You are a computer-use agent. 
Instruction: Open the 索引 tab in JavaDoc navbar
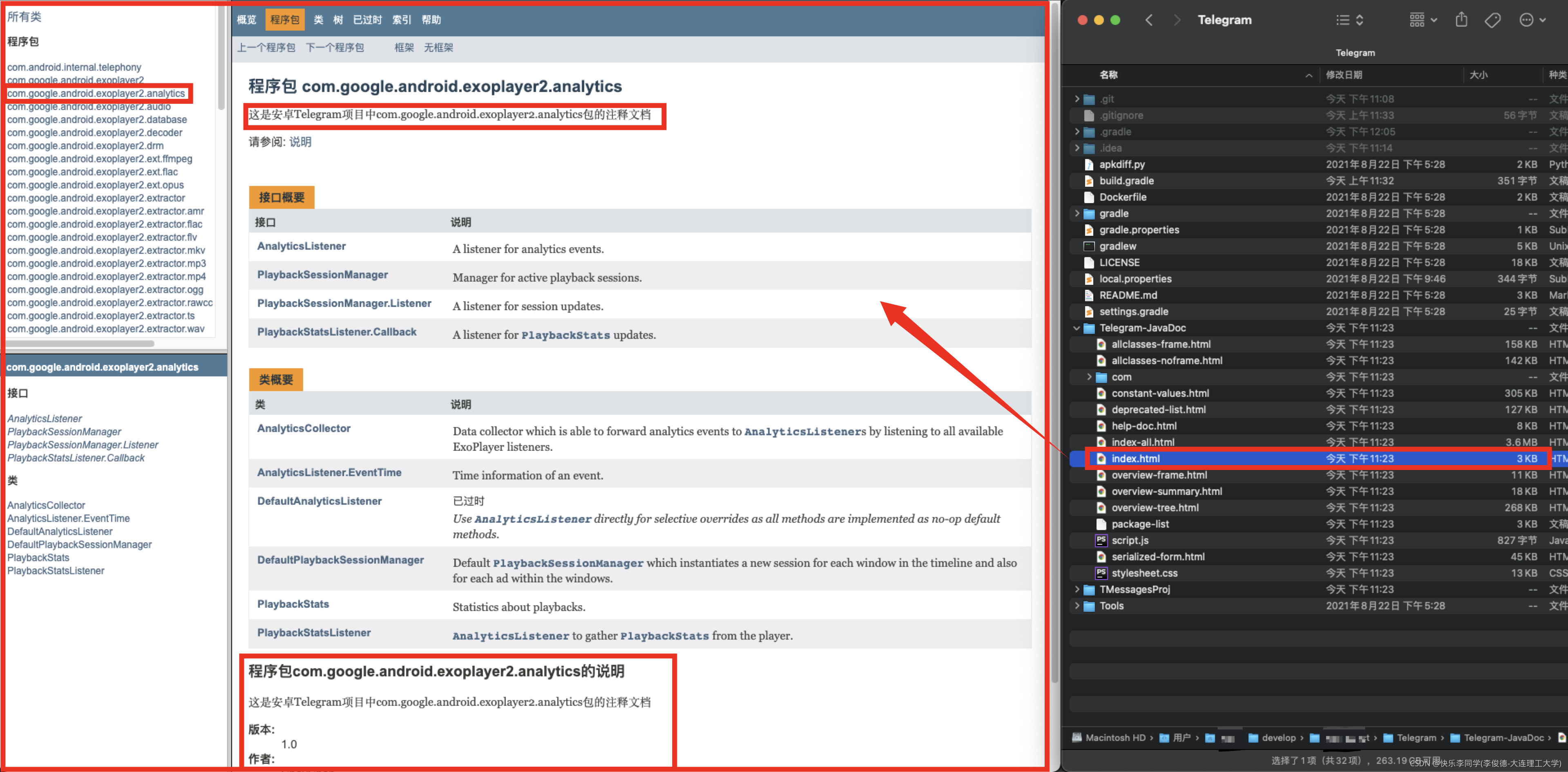coord(402,20)
